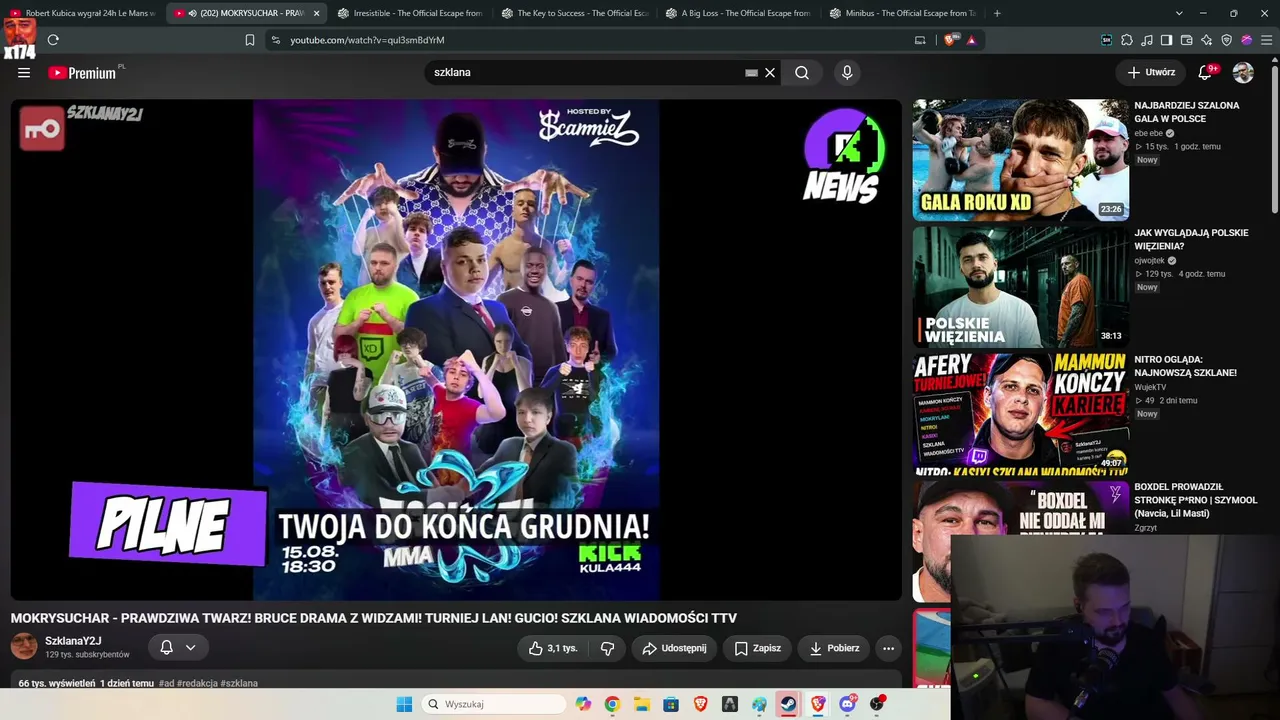Open site settings icon in the address bar

(275, 40)
